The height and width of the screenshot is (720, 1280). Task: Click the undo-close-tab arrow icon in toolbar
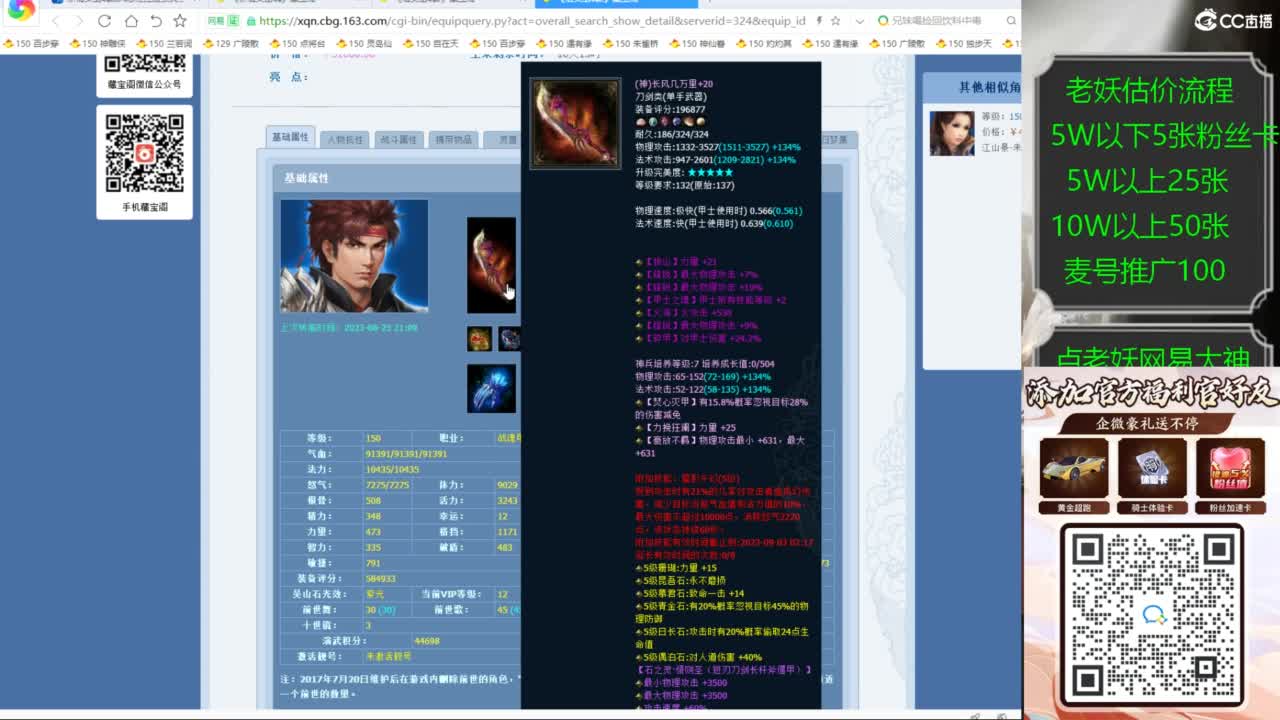pyautogui.click(x=156, y=21)
